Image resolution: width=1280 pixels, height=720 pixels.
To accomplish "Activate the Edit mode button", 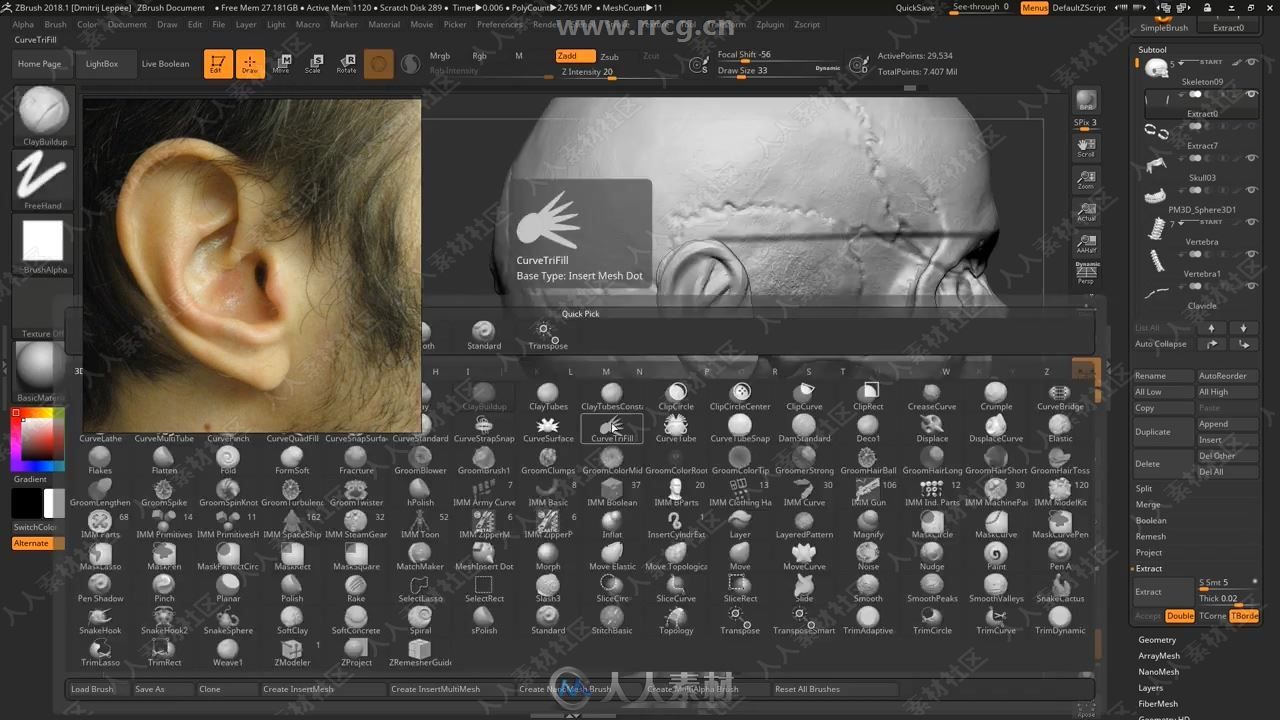I will pos(218,64).
